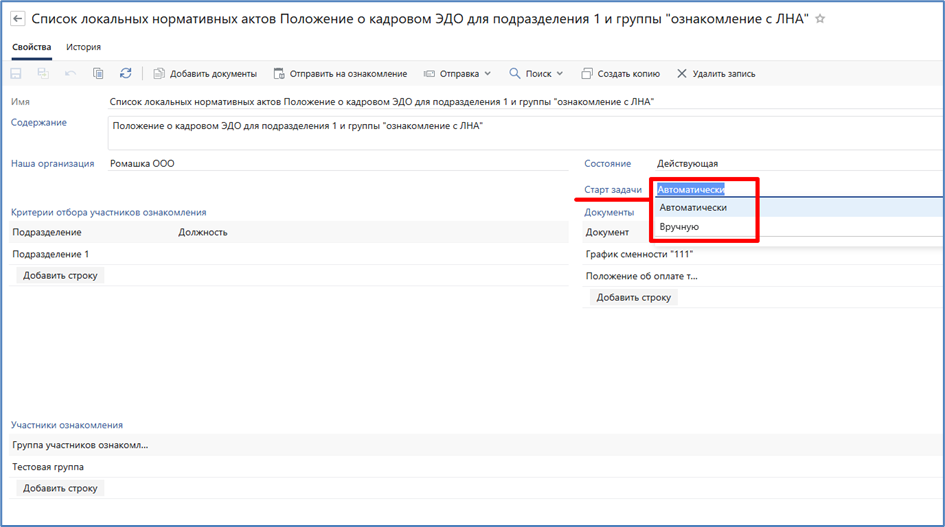Open the Поиск dropdown in toolbar
Image resolution: width=945 pixels, height=527 pixels.
[536, 73]
